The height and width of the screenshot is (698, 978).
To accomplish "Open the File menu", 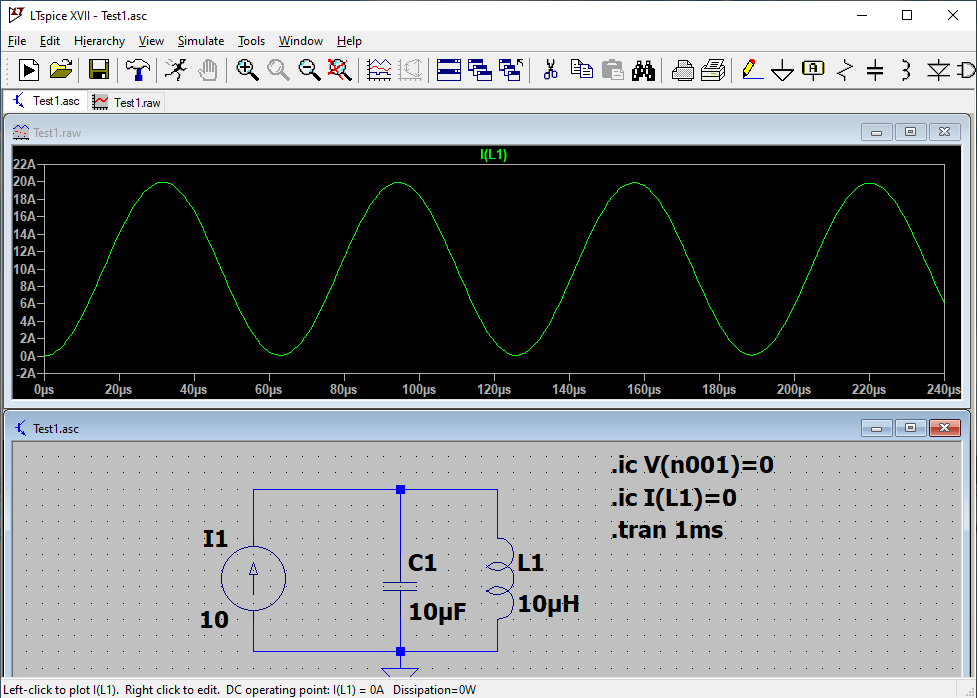I will pos(17,41).
